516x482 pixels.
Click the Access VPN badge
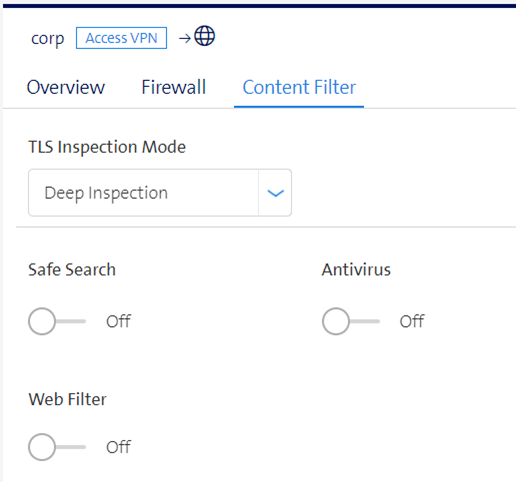121,38
